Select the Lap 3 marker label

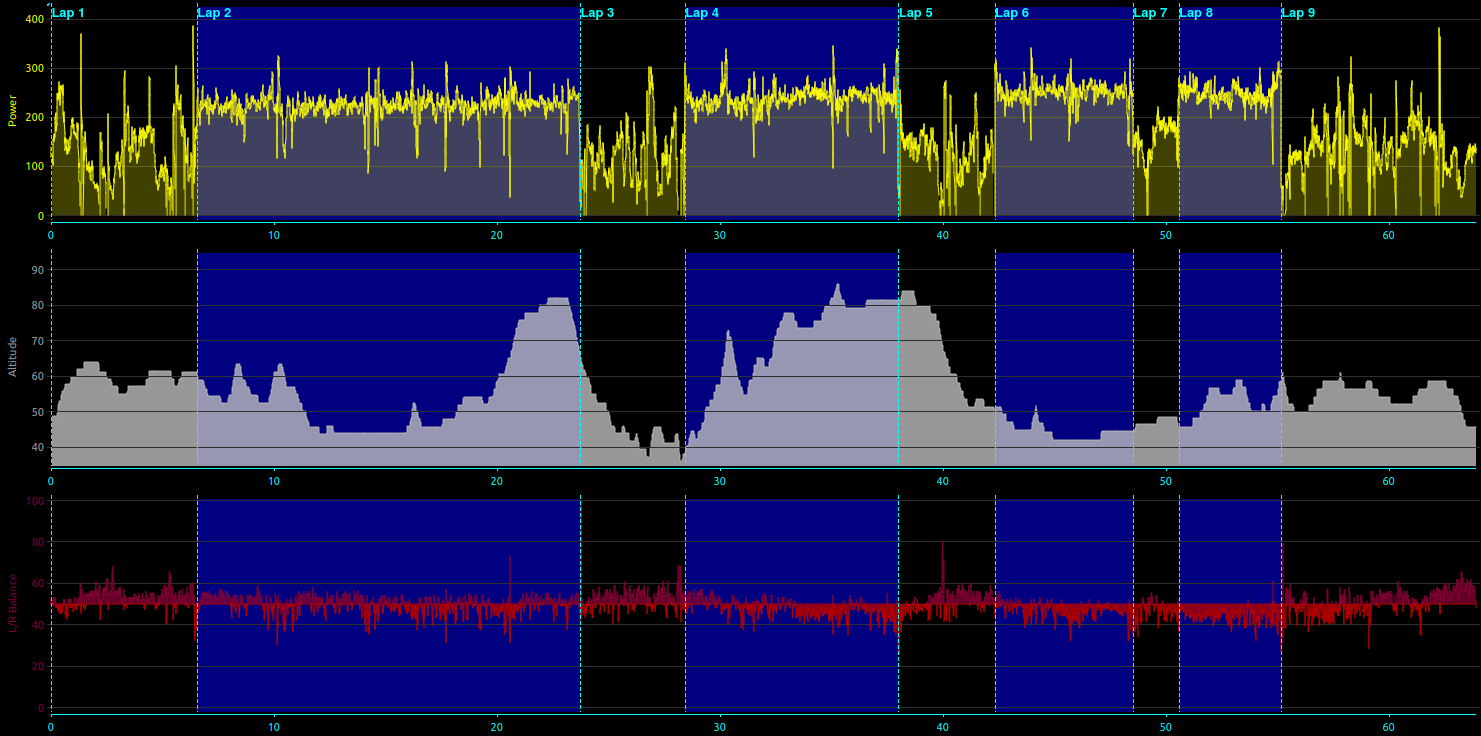click(x=598, y=13)
